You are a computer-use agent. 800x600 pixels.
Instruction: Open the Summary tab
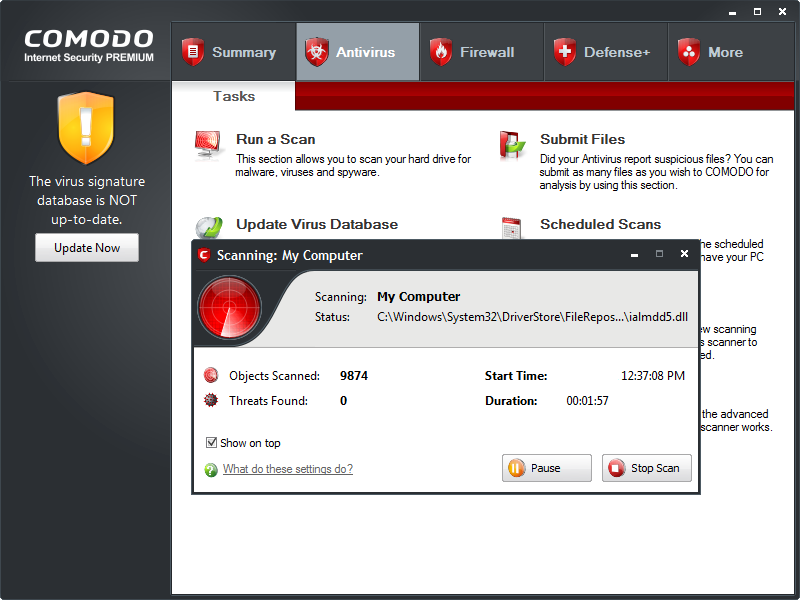[x=233, y=52]
